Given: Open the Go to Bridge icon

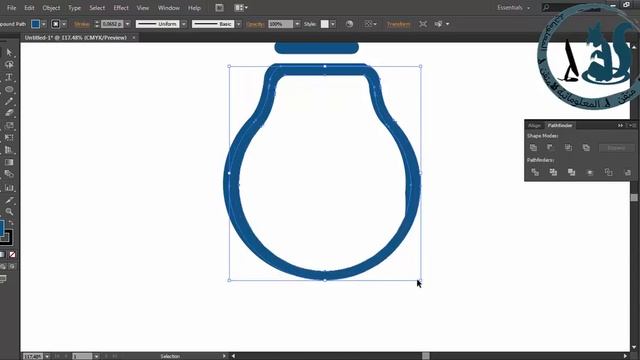Looking at the screenshot, I should [x=219, y=7].
